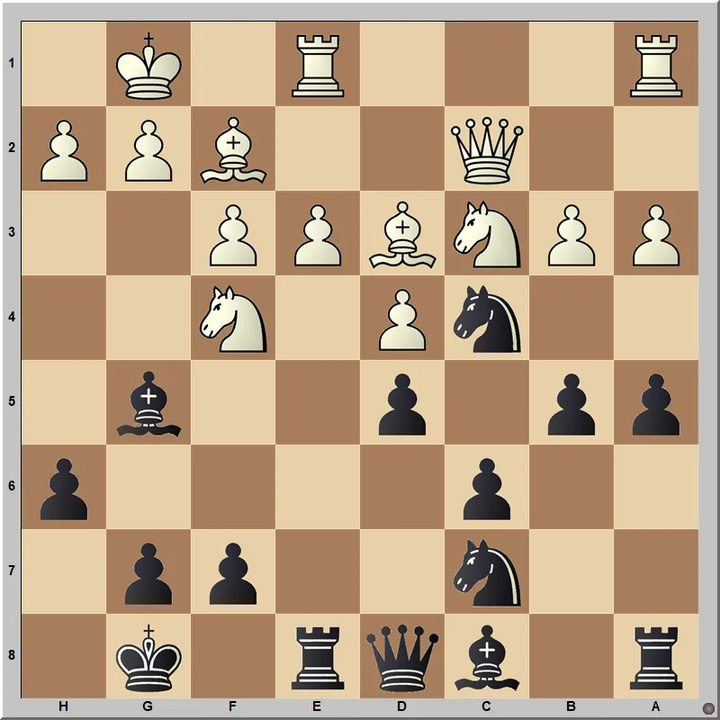Image resolution: width=720 pixels, height=720 pixels.
Task: Select the black pawn on d5
Action: click(x=403, y=402)
